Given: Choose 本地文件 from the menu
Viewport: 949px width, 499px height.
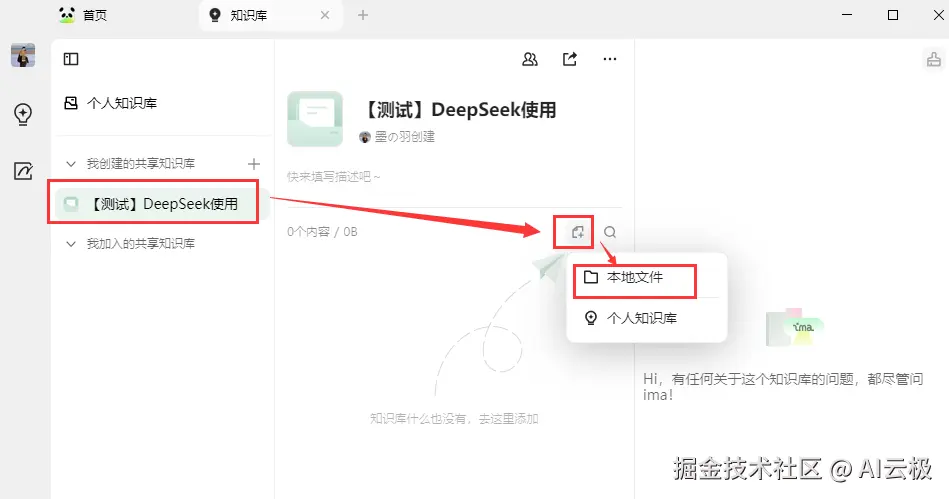Looking at the screenshot, I should (635, 277).
